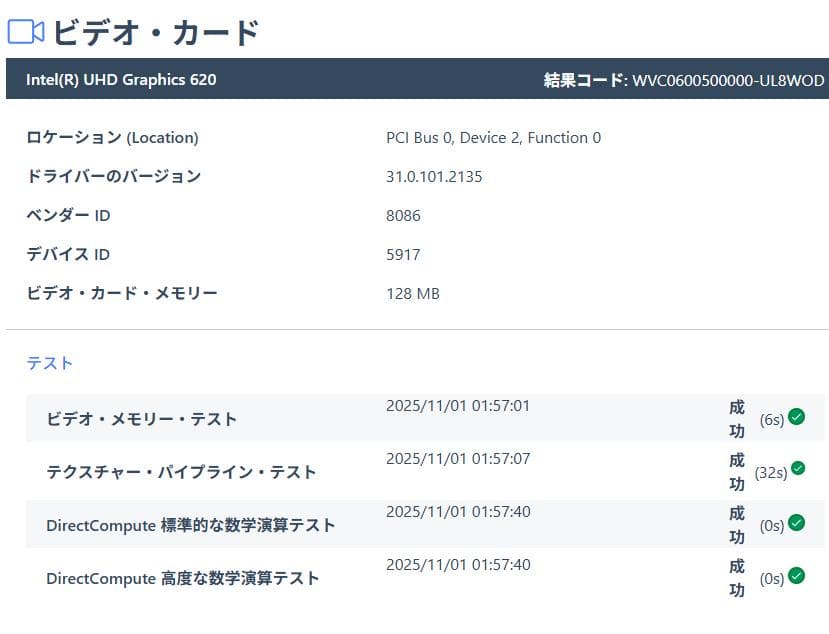Click the timestamp 2025/11/01 01:57:01
This screenshot has width=829, height=634.
(458, 404)
